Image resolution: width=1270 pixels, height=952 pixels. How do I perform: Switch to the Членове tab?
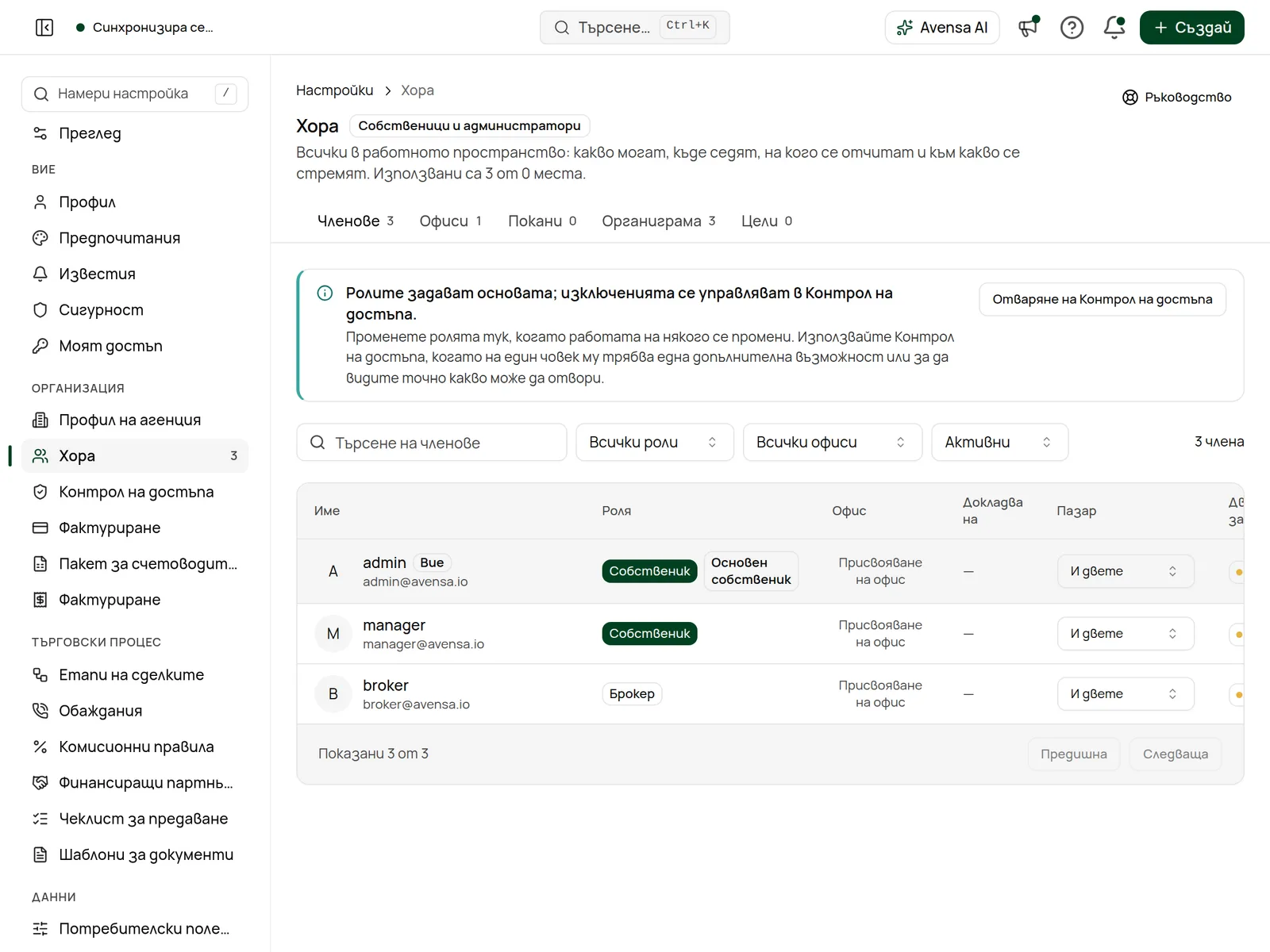coord(356,221)
